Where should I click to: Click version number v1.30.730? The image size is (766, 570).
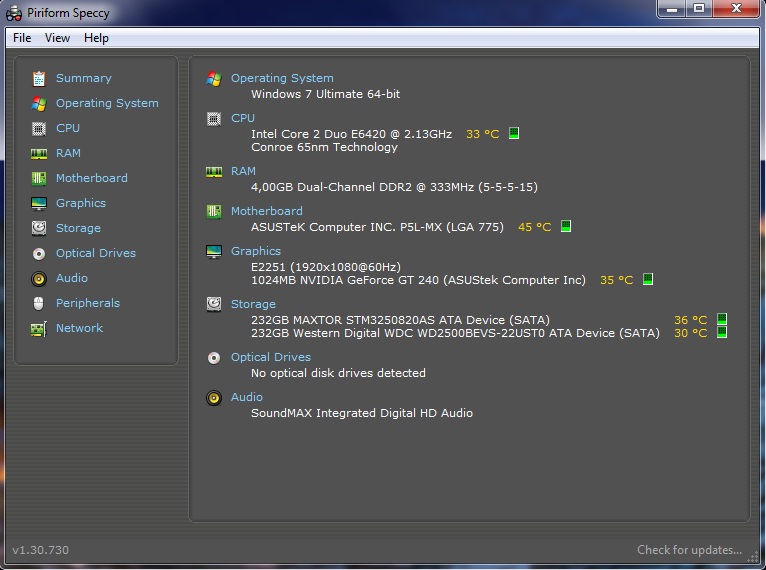[41, 550]
